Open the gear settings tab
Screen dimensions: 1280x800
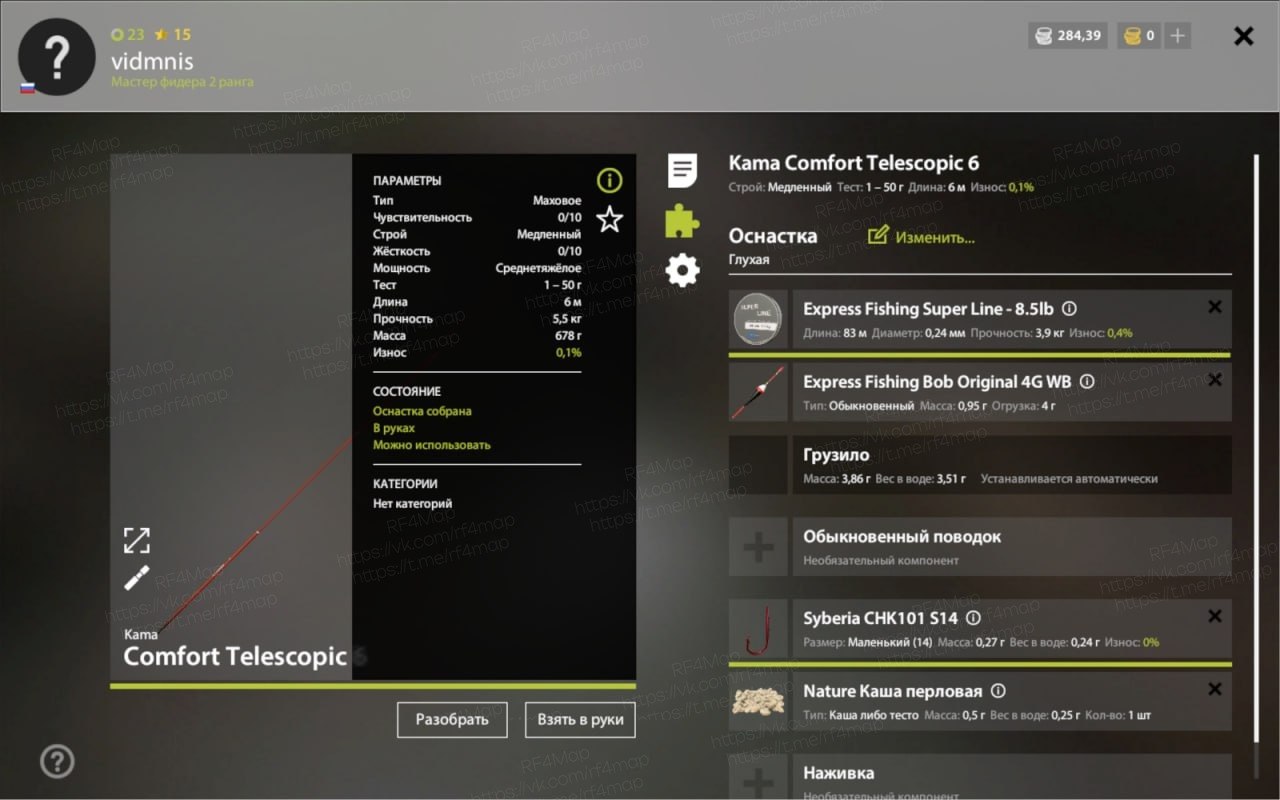coord(683,271)
